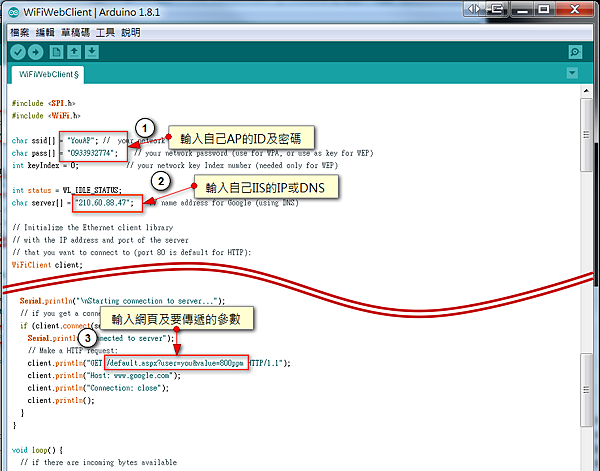This screenshot has width=600, height=471.
Task: Click the empty client.println(); line
Action: [x=61, y=400]
